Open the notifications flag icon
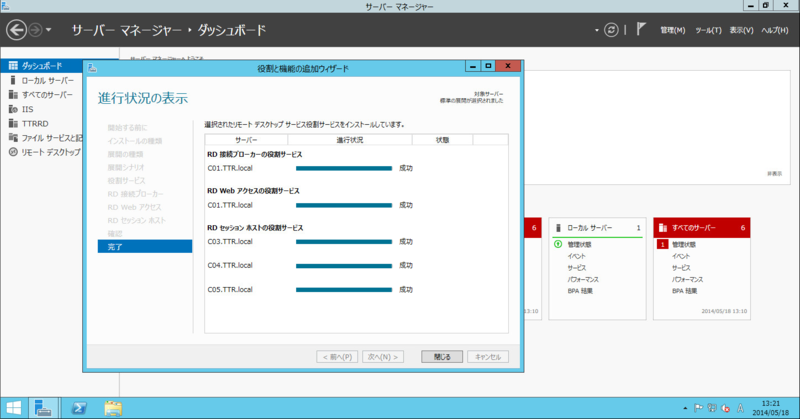The height and width of the screenshot is (419, 800). [641, 30]
